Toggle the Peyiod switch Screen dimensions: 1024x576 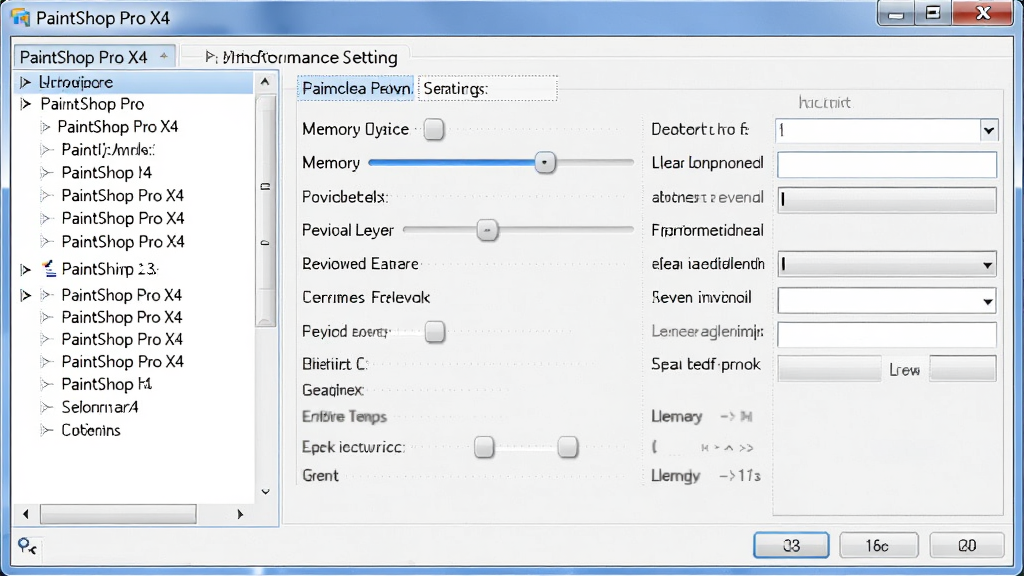pos(434,332)
